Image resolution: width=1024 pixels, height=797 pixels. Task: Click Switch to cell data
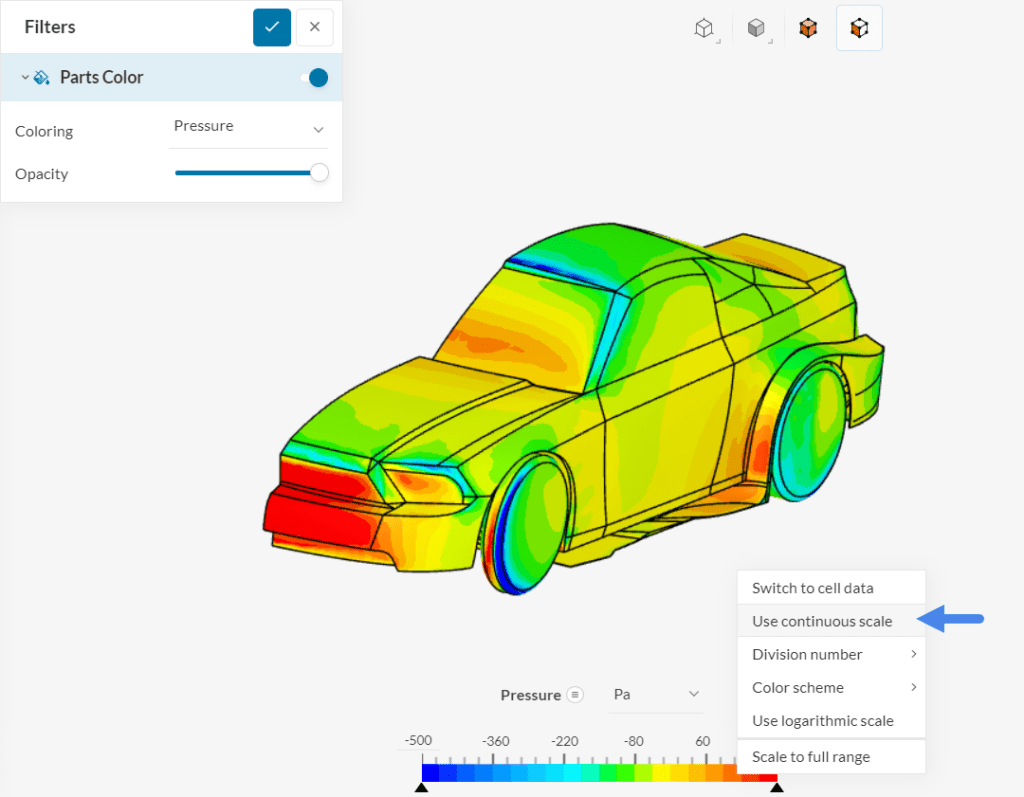(x=812, y=587)
